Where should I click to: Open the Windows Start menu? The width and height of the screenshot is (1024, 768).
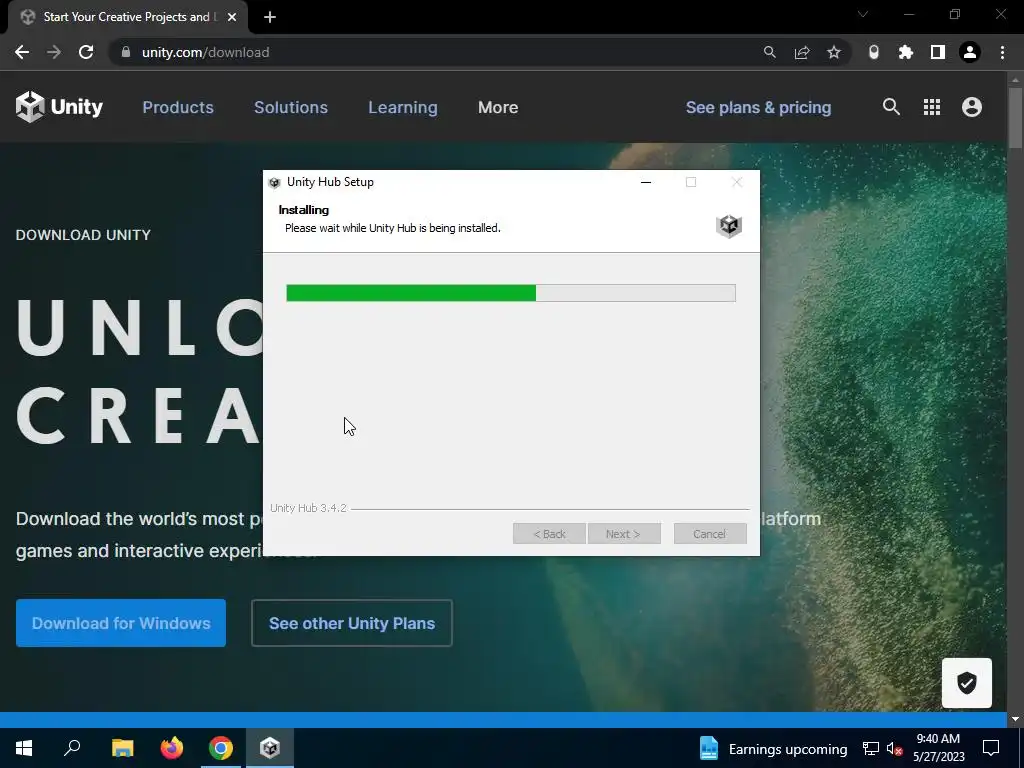coord(24,748)
